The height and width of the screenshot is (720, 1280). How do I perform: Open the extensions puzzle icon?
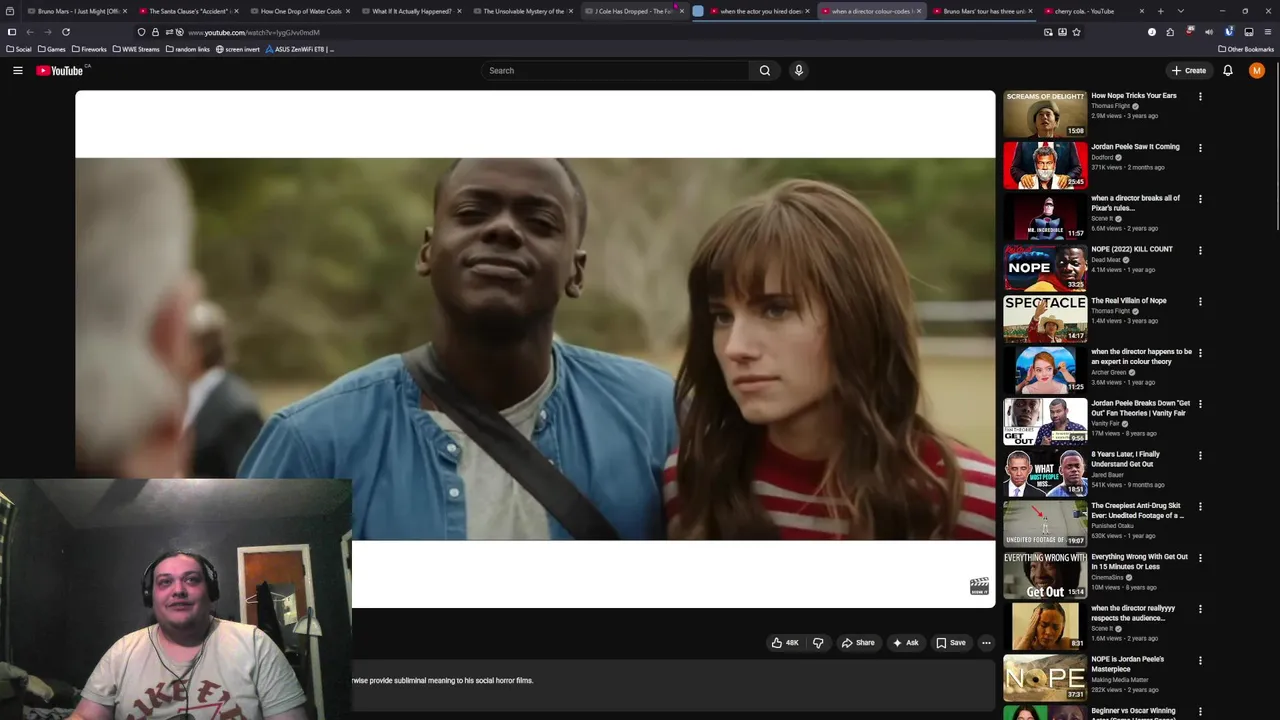pos(1170,32)
